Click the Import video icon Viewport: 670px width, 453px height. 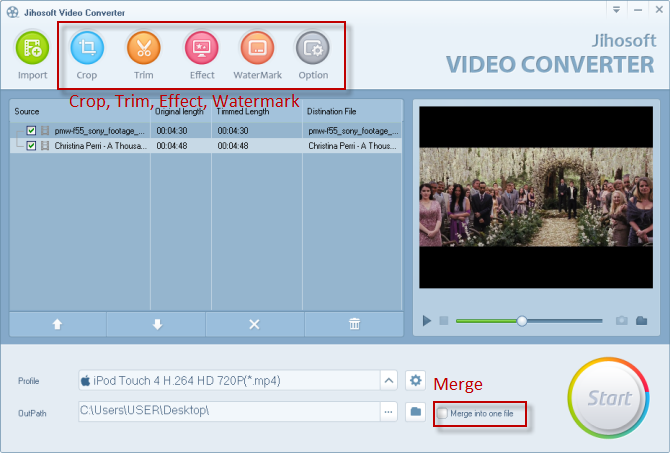pos(32,48)
